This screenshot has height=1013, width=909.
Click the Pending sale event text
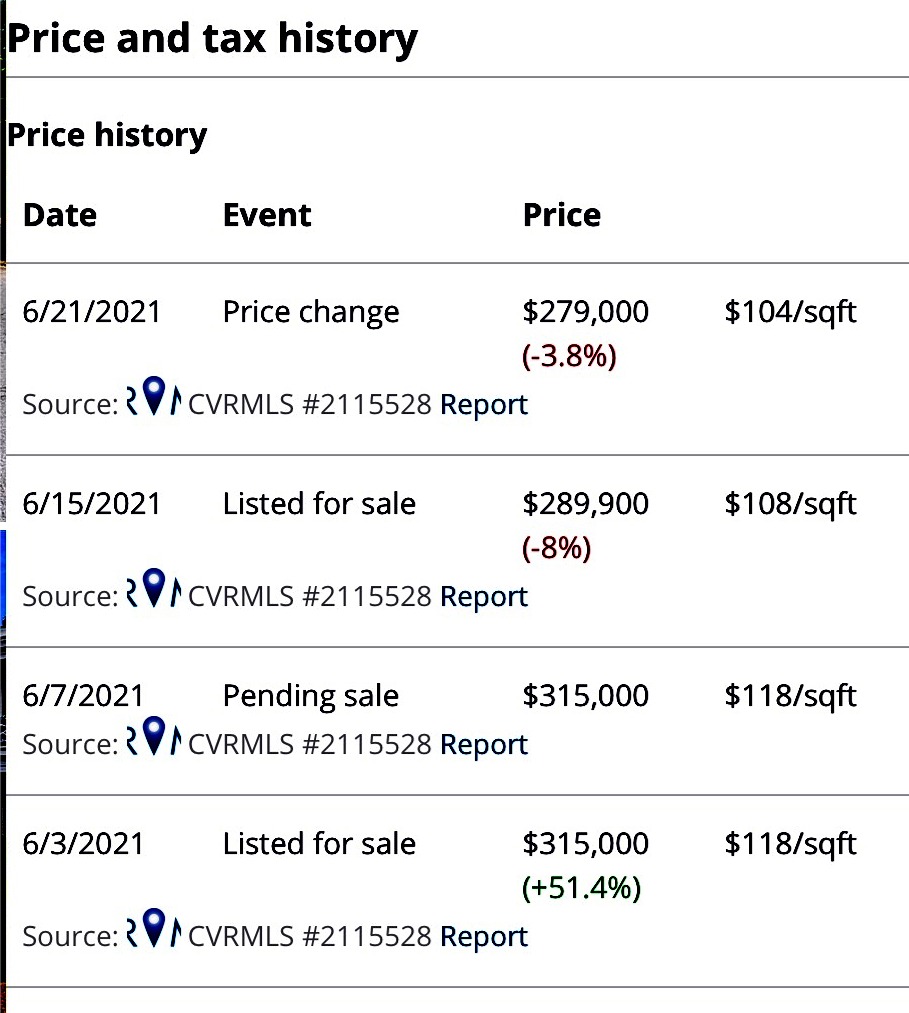pos(311,696)
